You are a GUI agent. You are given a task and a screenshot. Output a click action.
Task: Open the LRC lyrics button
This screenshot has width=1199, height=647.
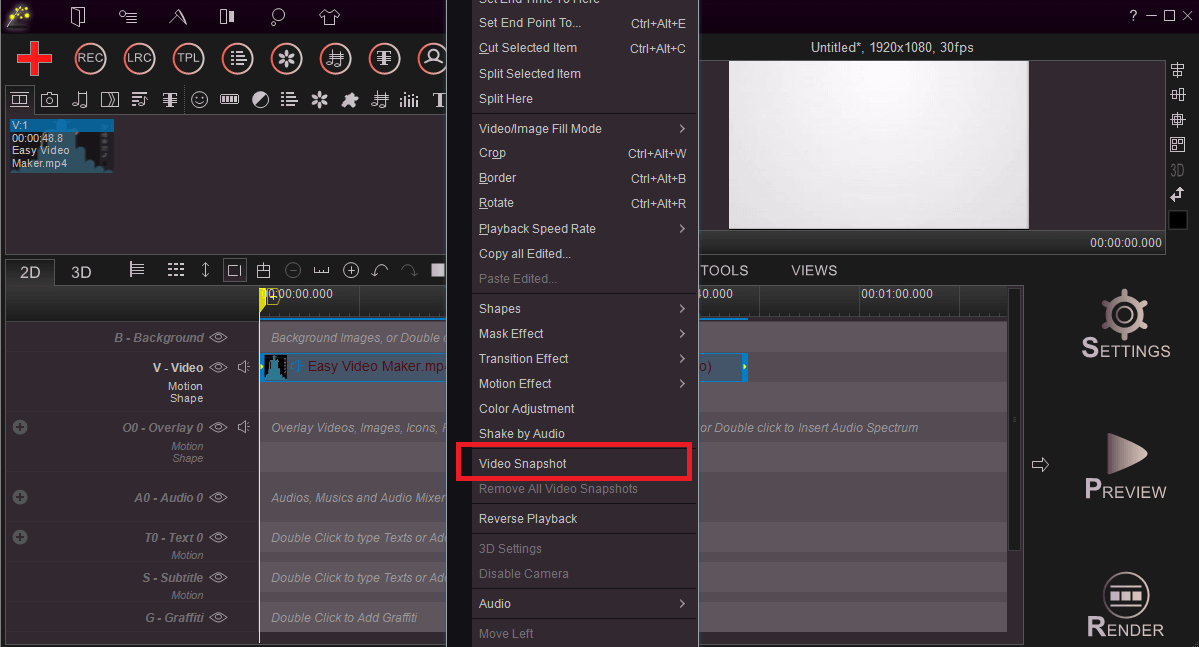pos(139,58)
